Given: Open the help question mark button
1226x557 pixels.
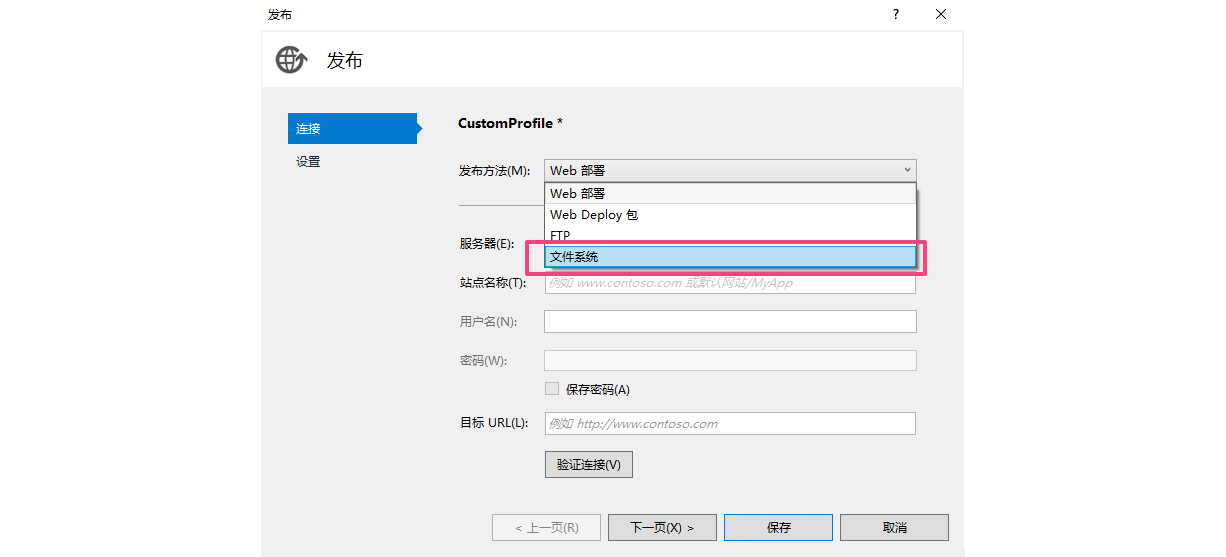Looking at the screenshot, I should coord(896,14).
